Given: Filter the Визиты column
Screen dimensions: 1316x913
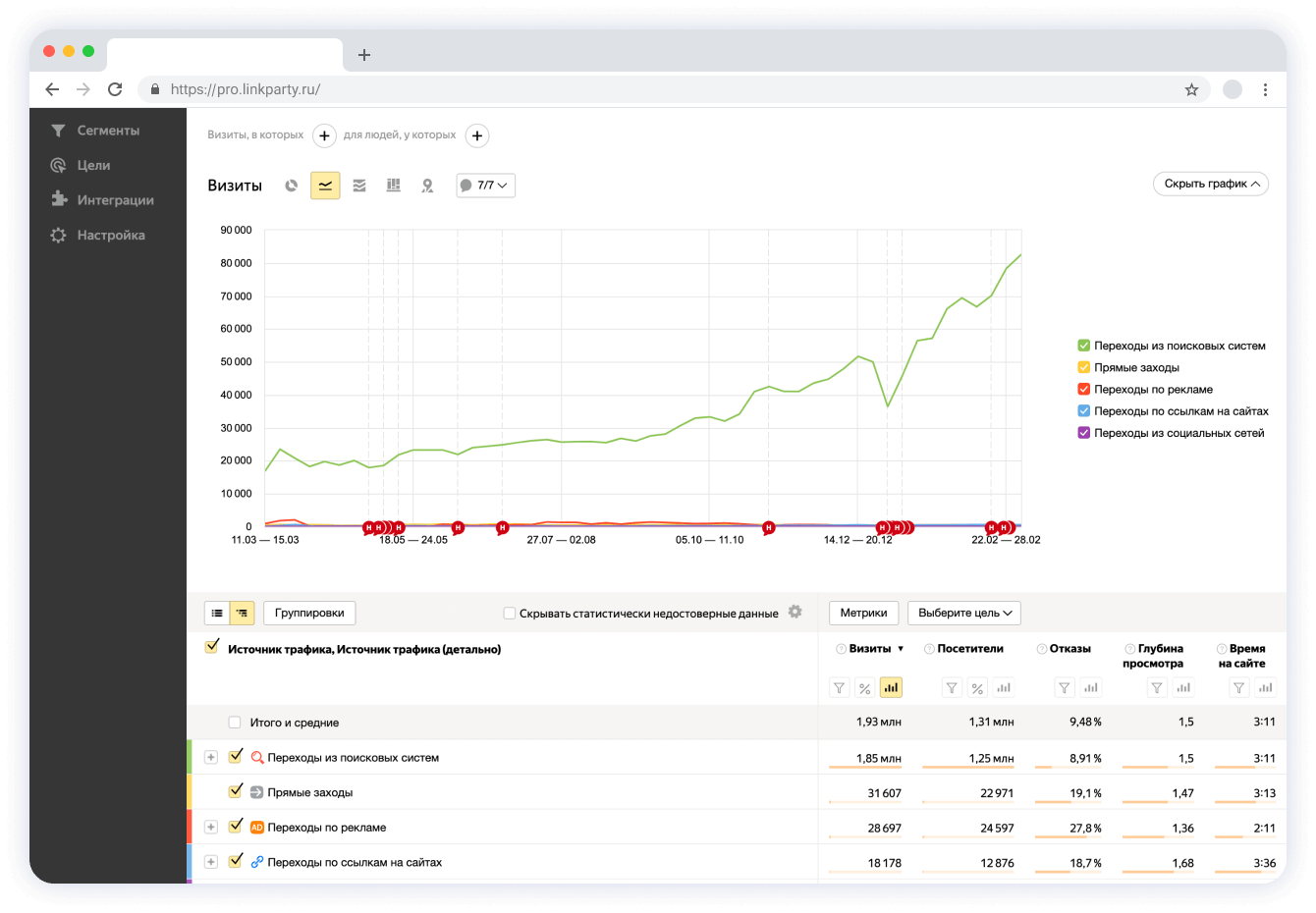Looking at the screenshot, I should pos(839,688).
